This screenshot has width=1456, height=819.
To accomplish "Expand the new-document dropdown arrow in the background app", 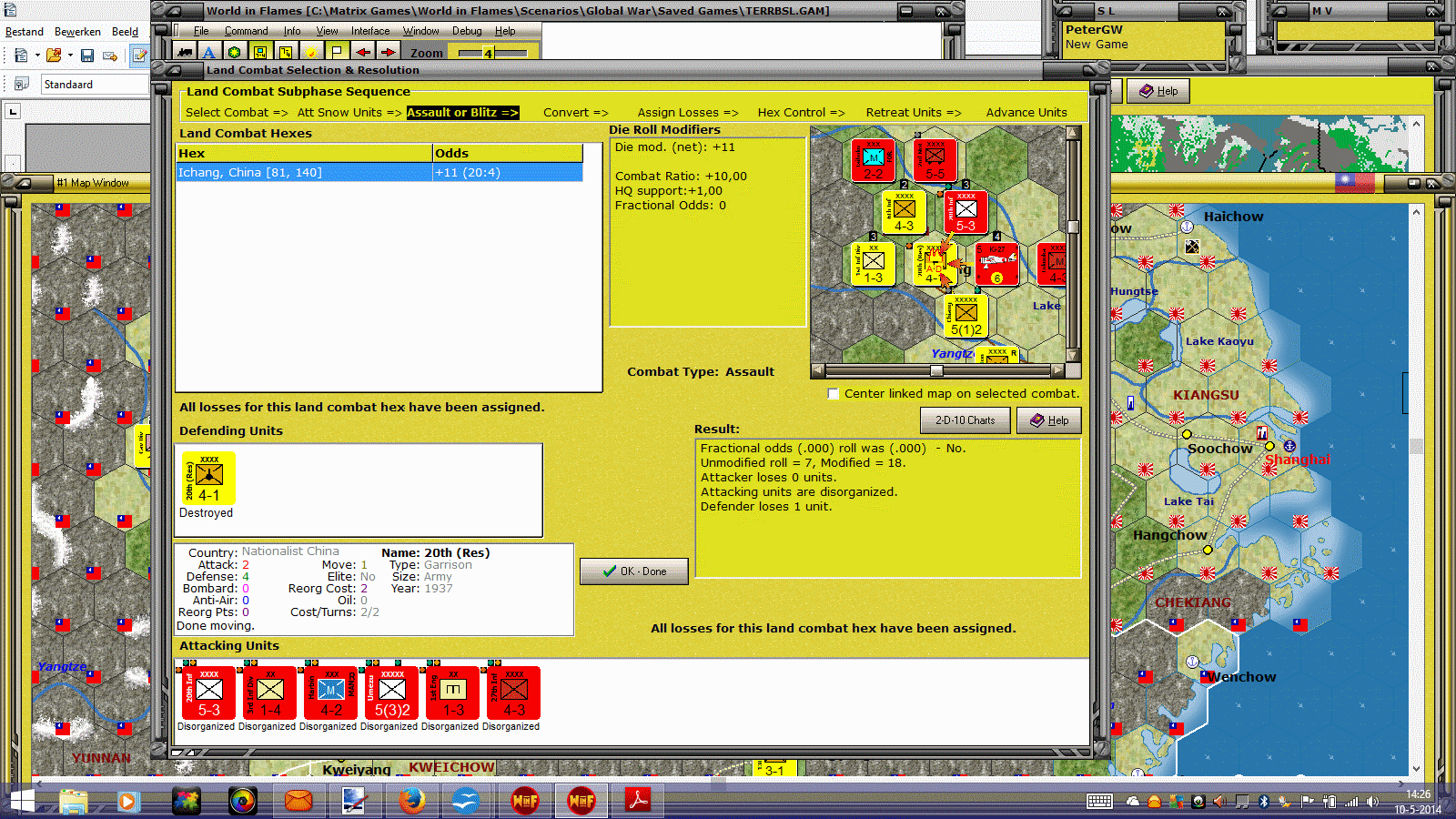I will pyautogui.click(x=37, y=56).
